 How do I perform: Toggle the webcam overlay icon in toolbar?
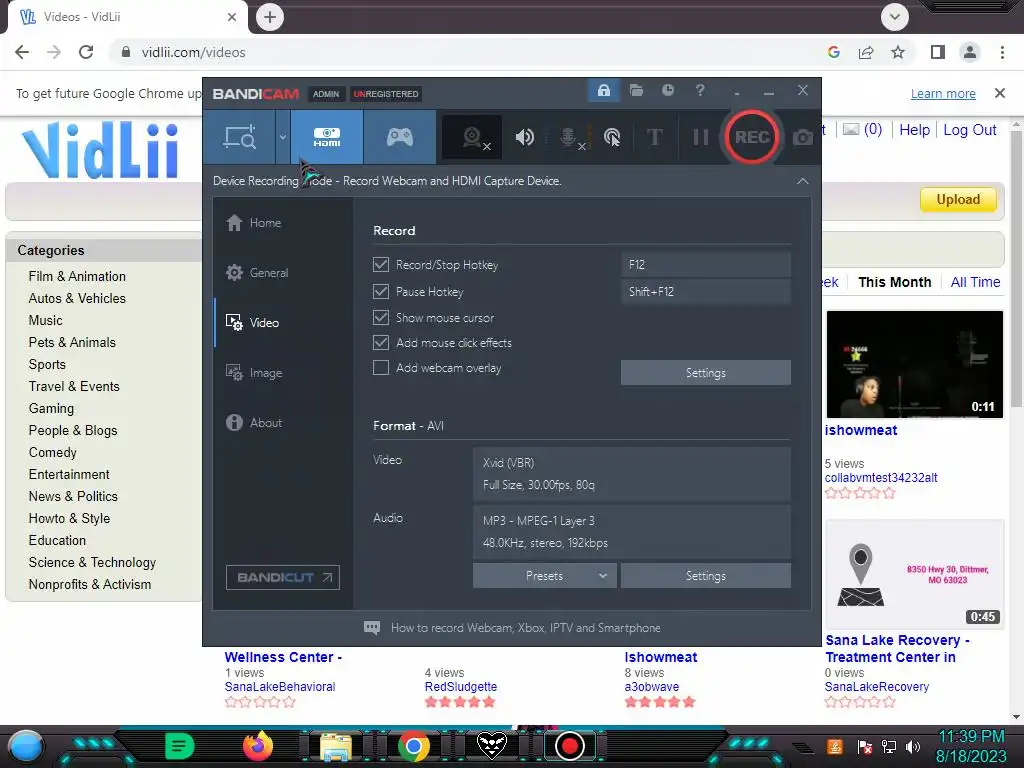473,137
